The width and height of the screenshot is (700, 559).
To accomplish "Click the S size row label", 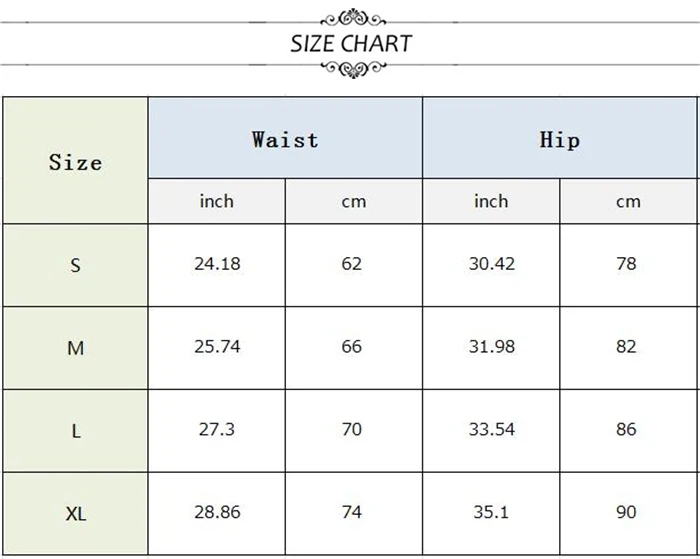I will [75, 265].
